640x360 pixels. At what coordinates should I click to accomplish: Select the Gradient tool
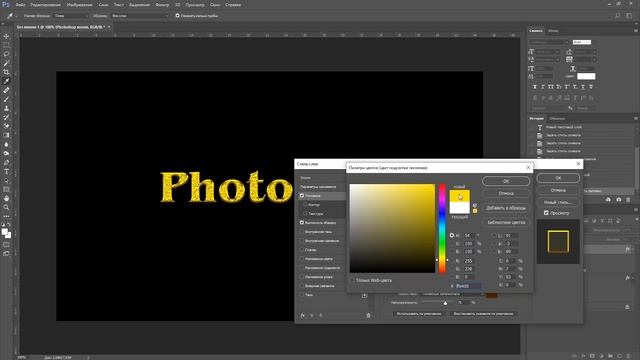6,135
